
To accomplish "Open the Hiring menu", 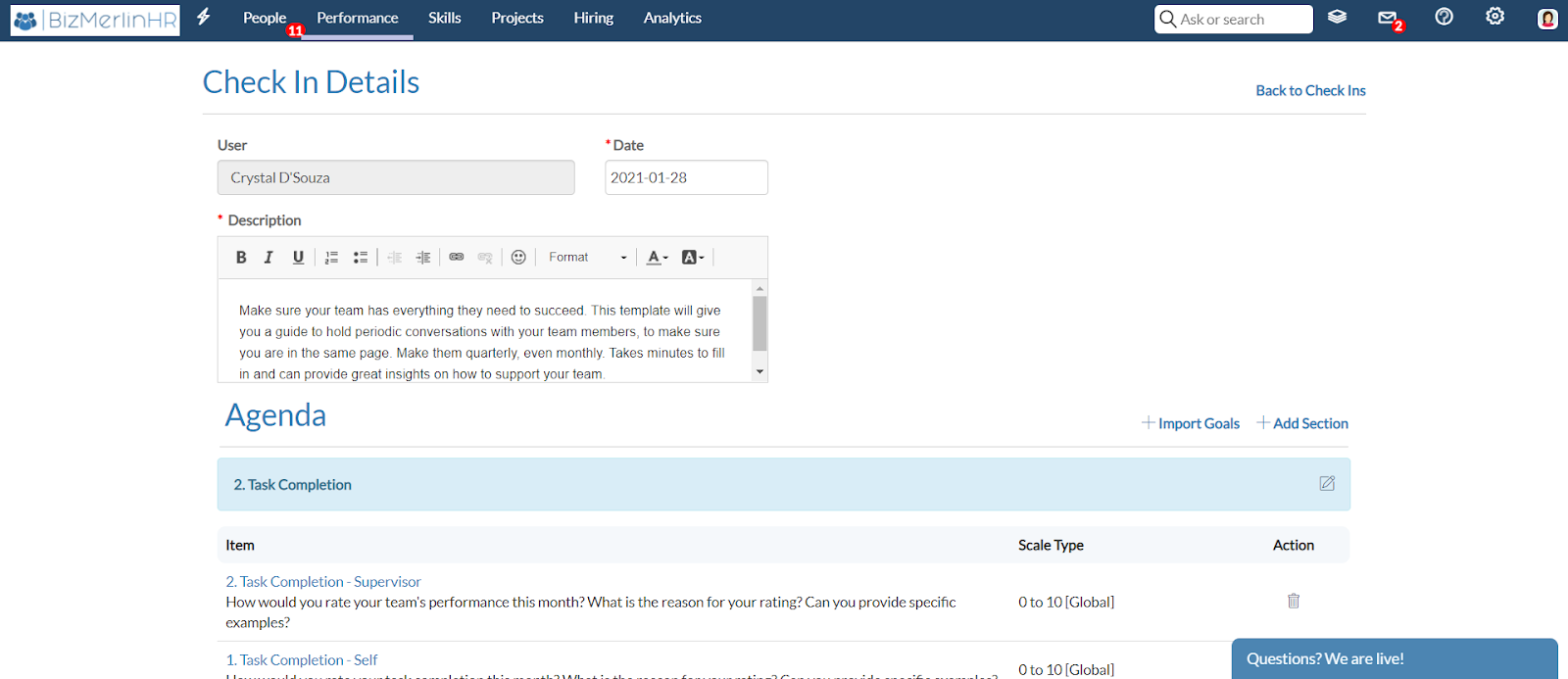I will click(x=594, y=18).
